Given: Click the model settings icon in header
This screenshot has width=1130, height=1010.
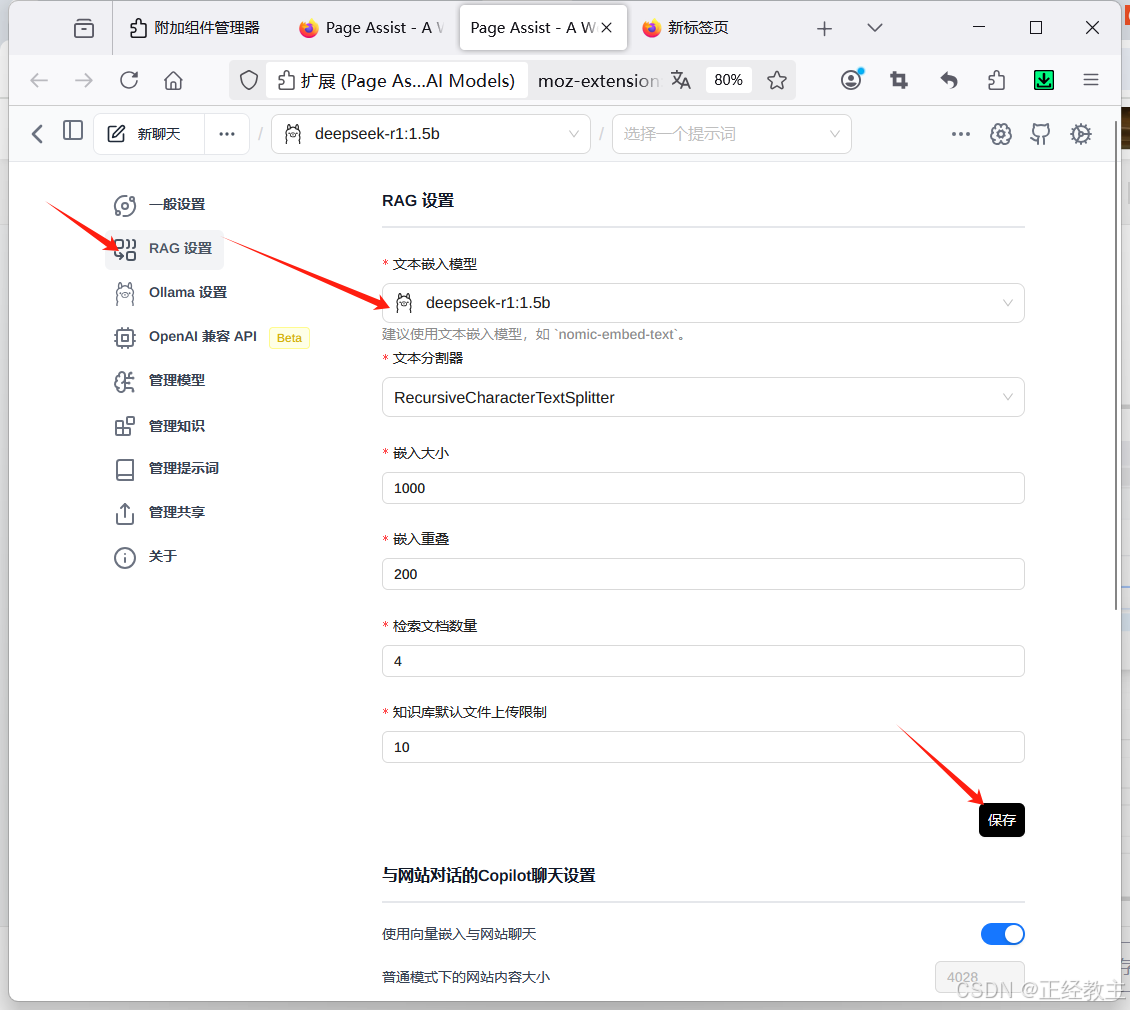Looking at the screenshot, I should (x=1000, y=134).
